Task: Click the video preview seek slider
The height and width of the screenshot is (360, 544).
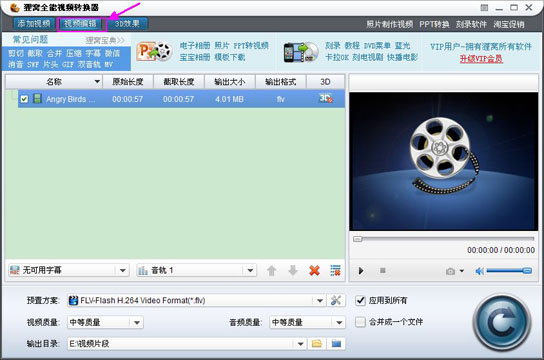Action: pyautogui.click(x=444, y=239)
